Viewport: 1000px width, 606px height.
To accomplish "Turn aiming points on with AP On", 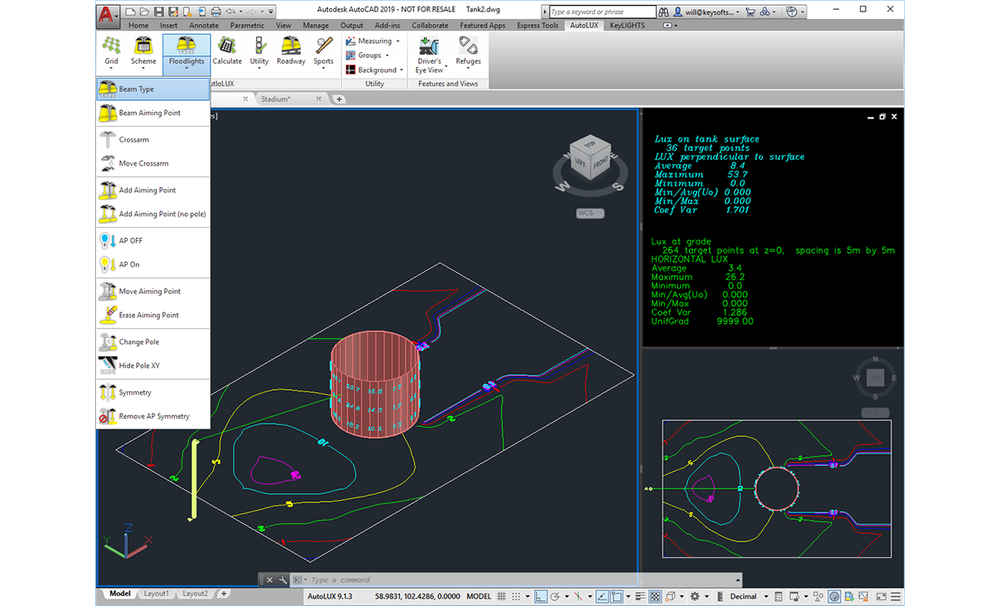I will point(153,264).
